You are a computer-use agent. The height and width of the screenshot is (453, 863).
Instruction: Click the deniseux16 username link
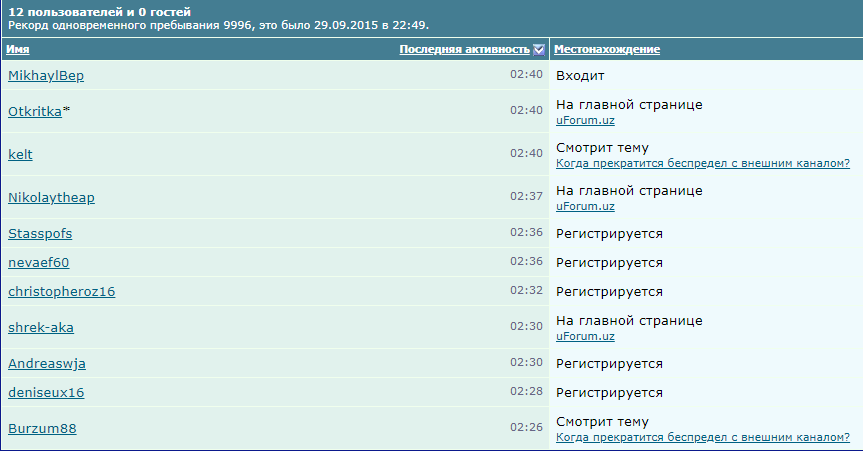pos(46,392)
